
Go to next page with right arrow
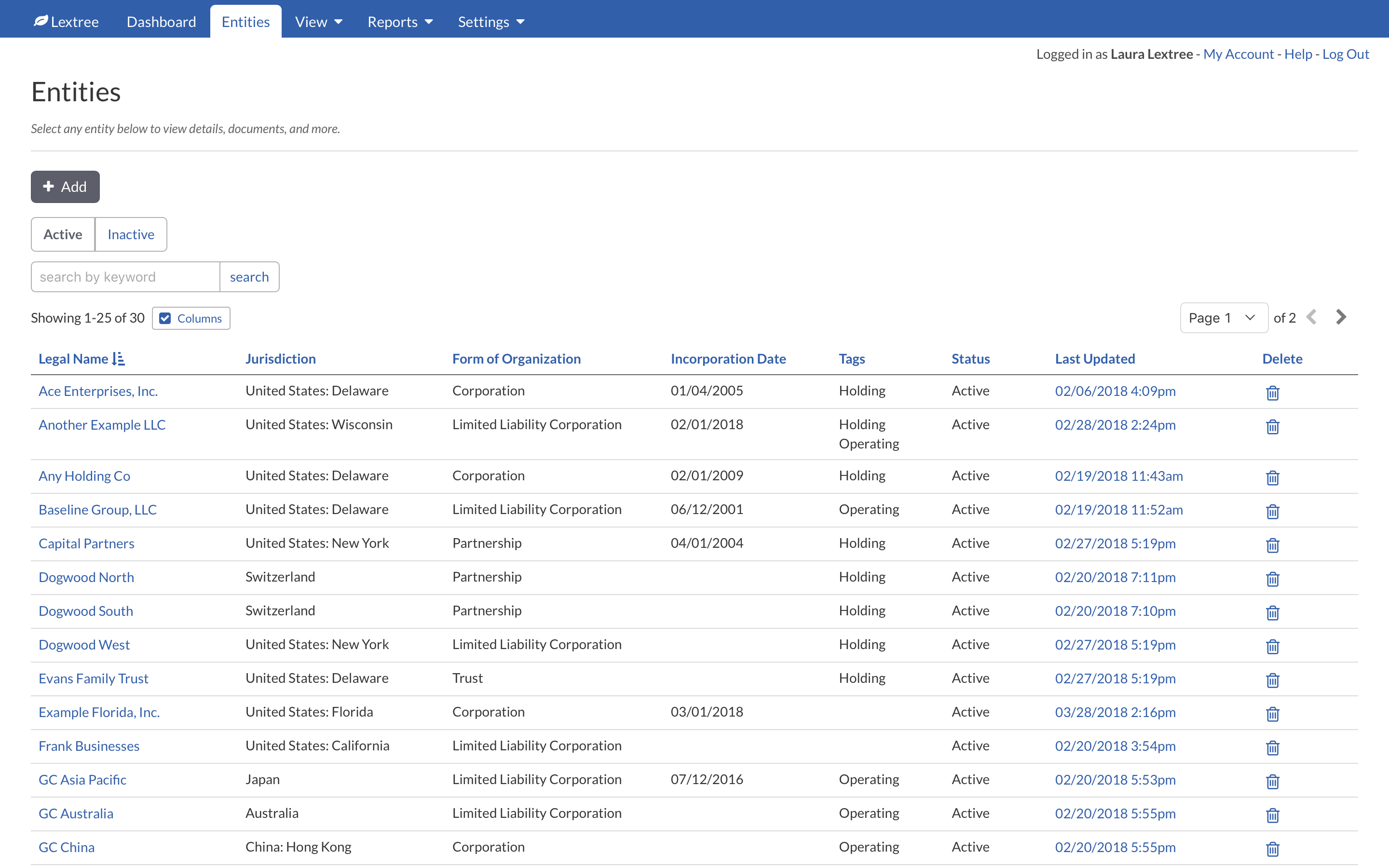(x=1341, y=317)
